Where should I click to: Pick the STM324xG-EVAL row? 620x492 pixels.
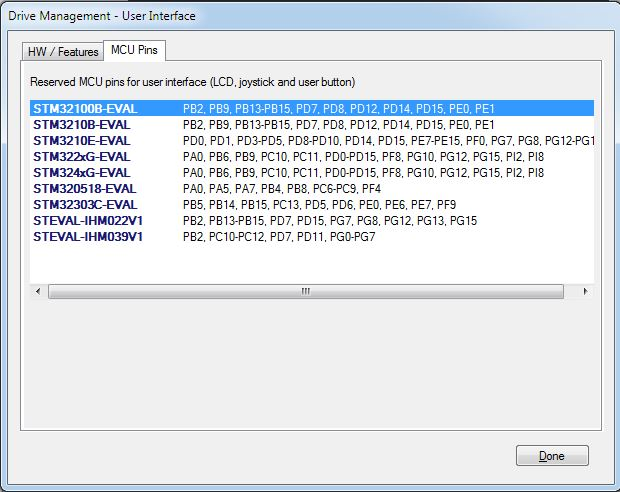[312, 173]
